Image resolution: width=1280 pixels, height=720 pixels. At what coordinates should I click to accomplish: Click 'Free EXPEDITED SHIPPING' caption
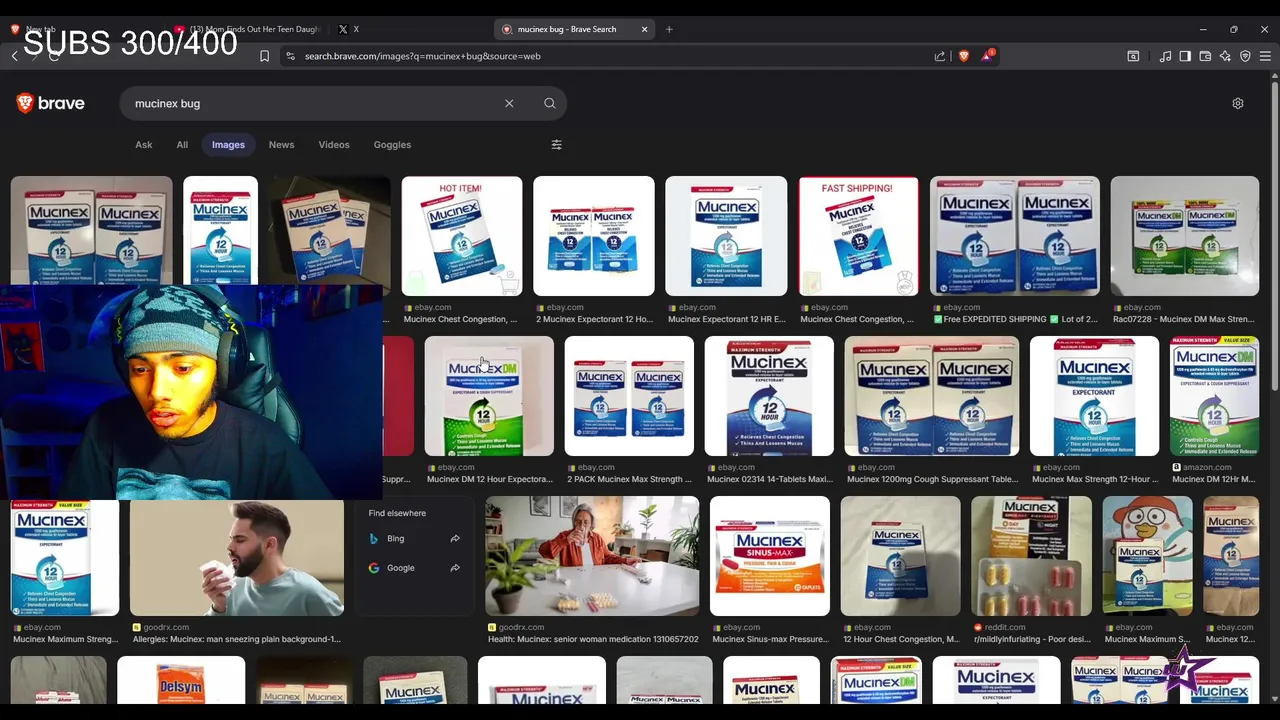coord(1014,319)
